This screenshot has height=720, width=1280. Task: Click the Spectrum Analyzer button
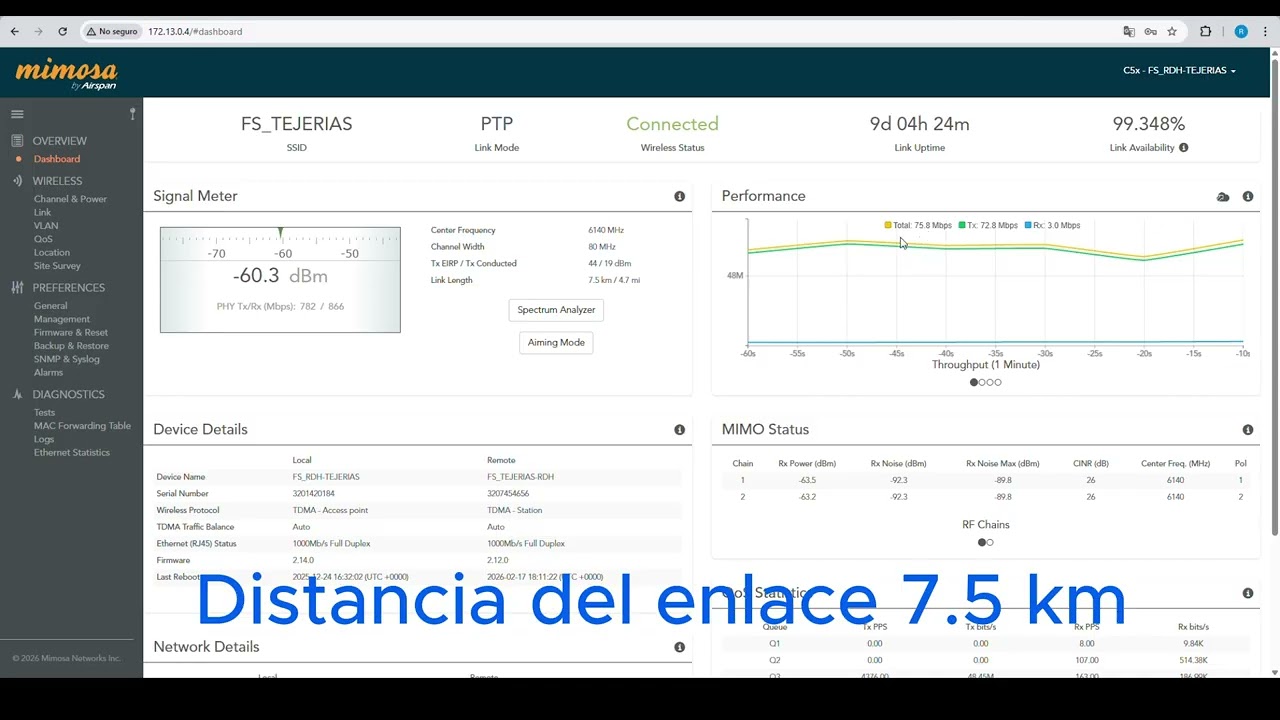click(x=556, y=310)
